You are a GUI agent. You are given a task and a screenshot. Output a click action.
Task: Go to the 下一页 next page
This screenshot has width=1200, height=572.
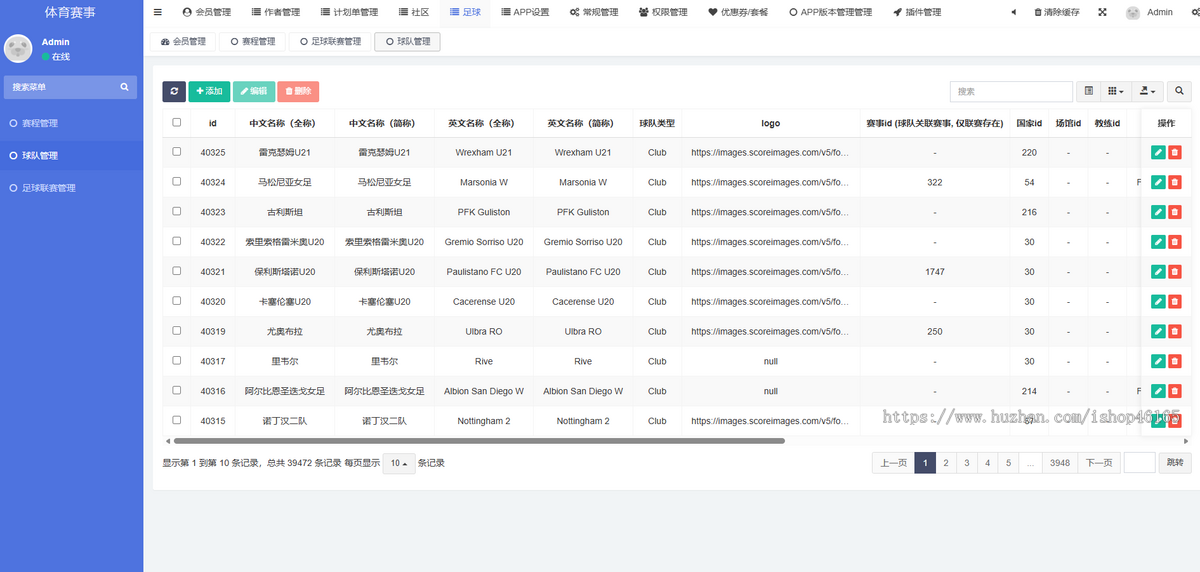(x=1099, y=463)
